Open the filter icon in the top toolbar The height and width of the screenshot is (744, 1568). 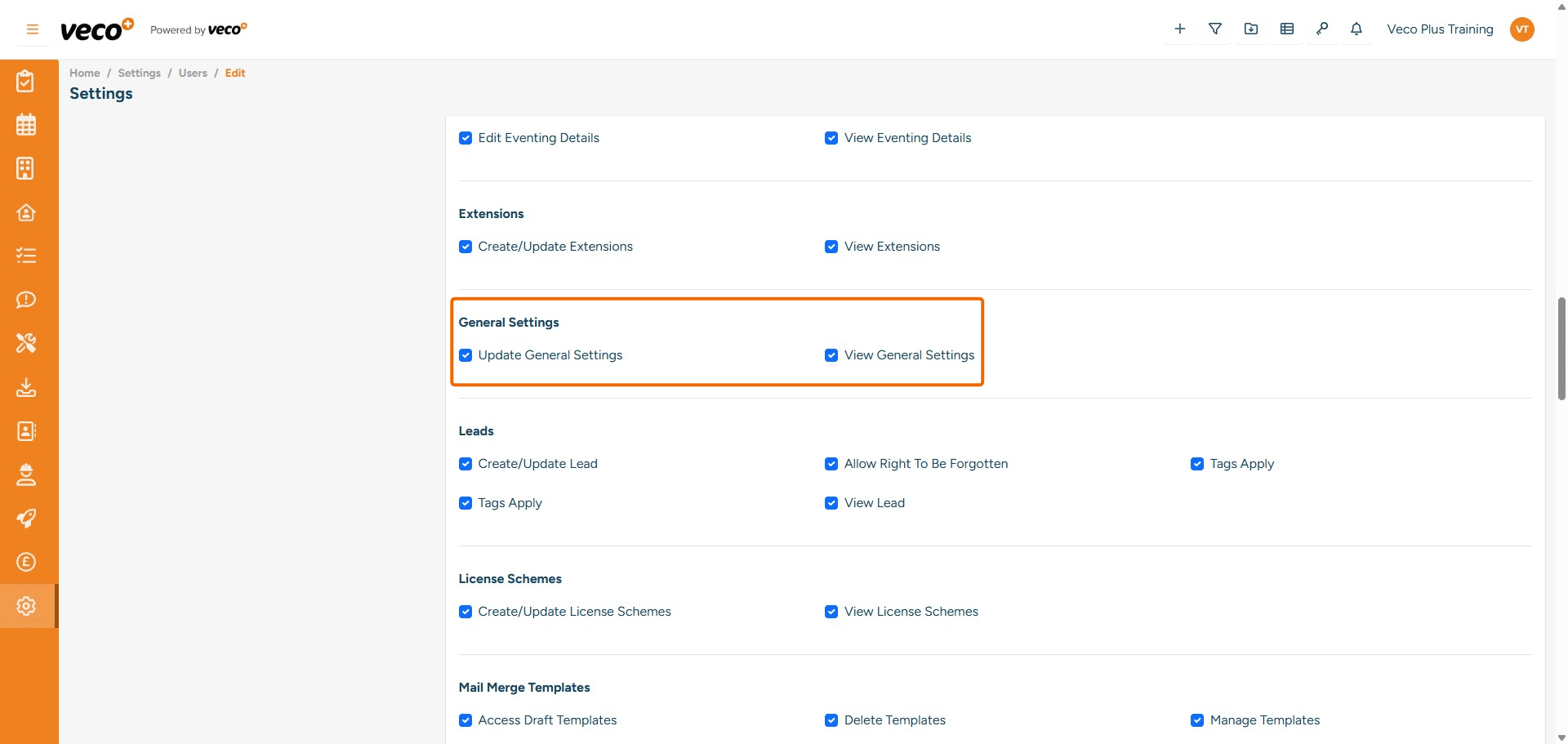coord(1214,29)
